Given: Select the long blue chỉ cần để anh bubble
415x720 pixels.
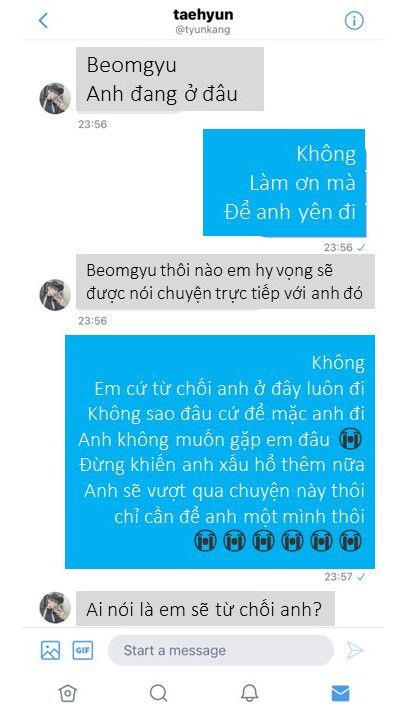Looking at the screenshot, I should click(220, 452).
